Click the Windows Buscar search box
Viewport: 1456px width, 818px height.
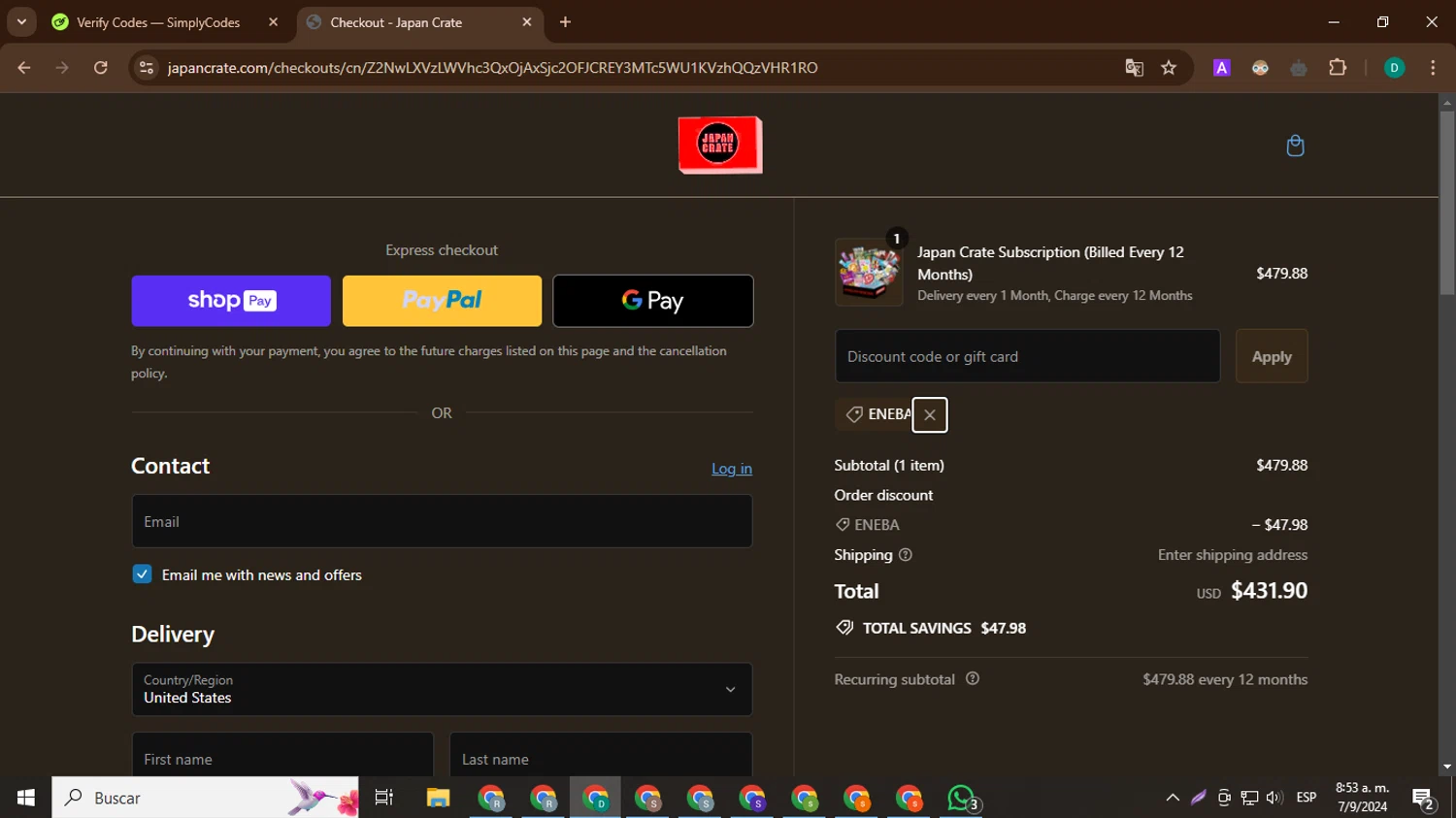(206, 798)
